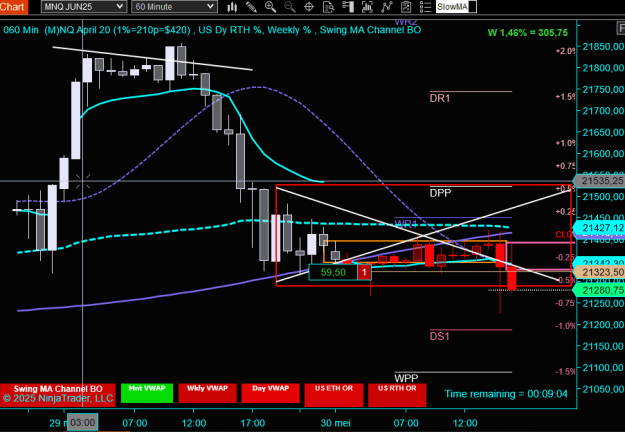Click the red position quantity 1 box
This screenshot has width=625, height=432.
(364, 273)
